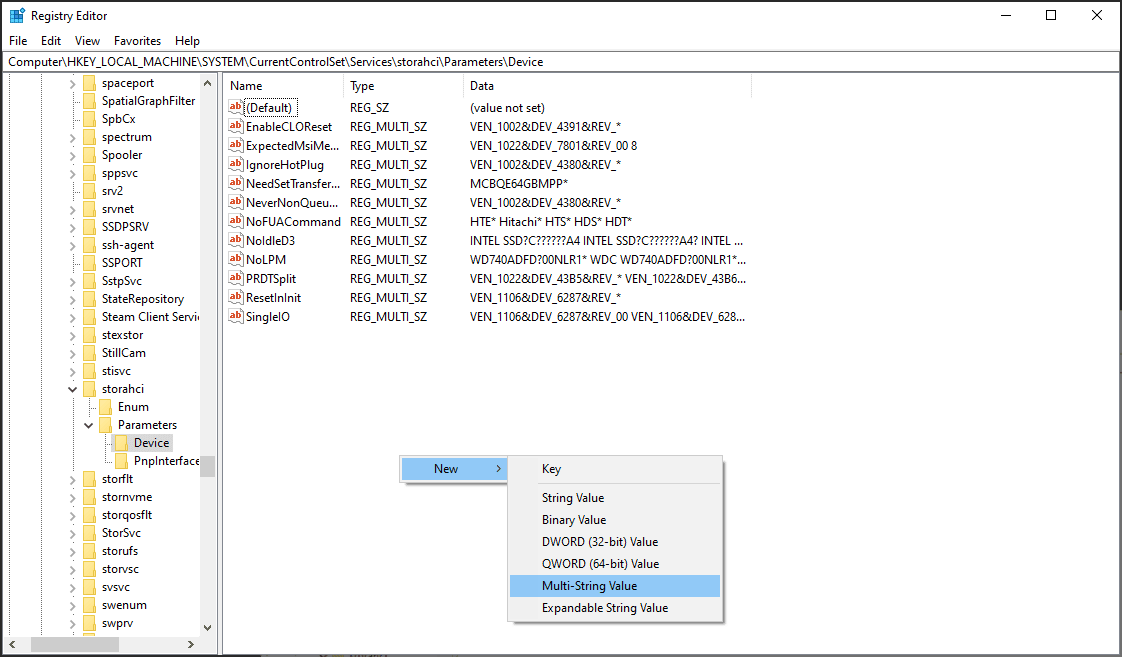Viewport: 1122px width, 657px height.
Task: Click the string icon beside EnableCLOReset
Action: point(234,126)
